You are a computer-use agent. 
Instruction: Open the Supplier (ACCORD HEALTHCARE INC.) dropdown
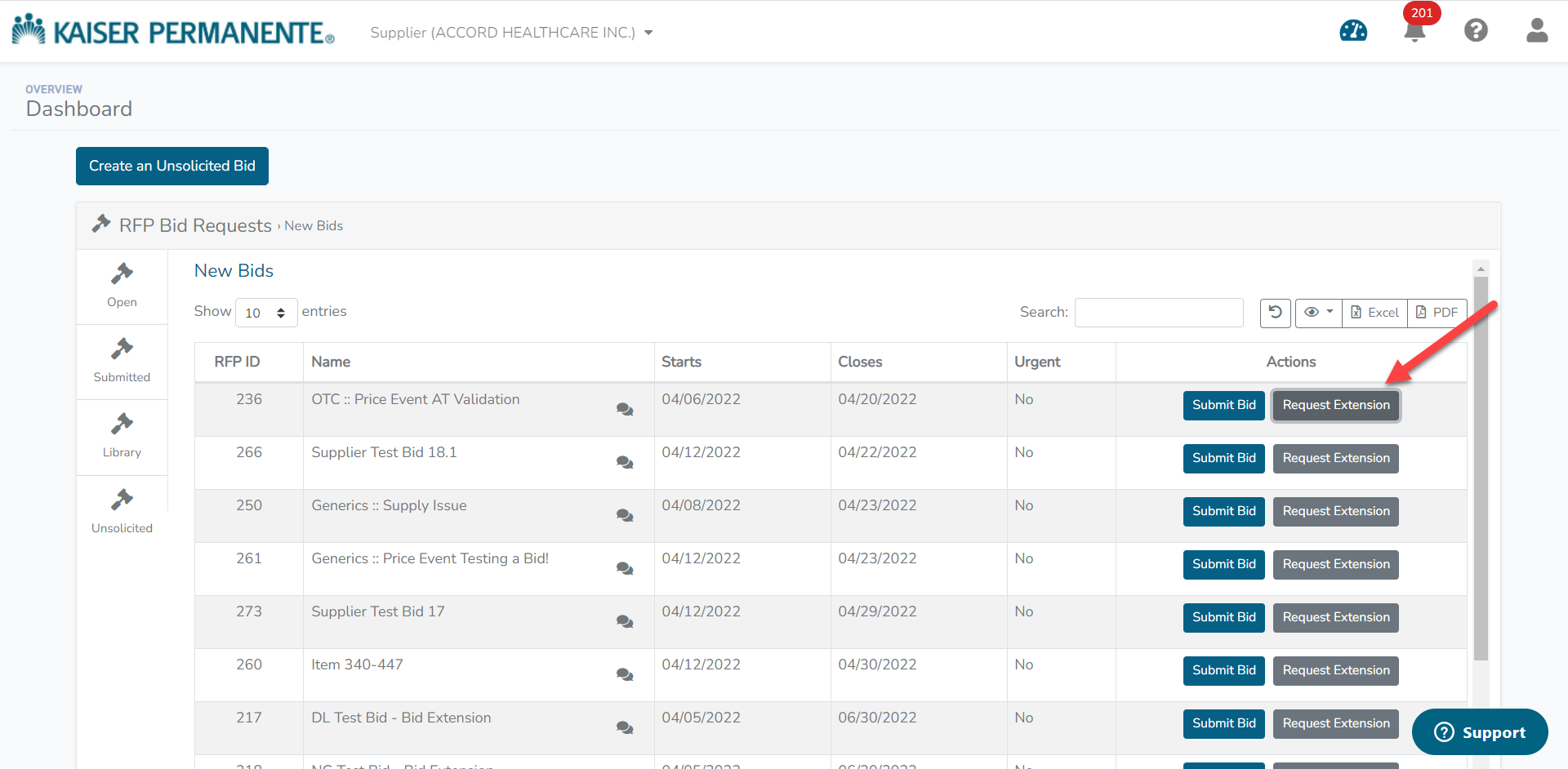click(511, 32)
